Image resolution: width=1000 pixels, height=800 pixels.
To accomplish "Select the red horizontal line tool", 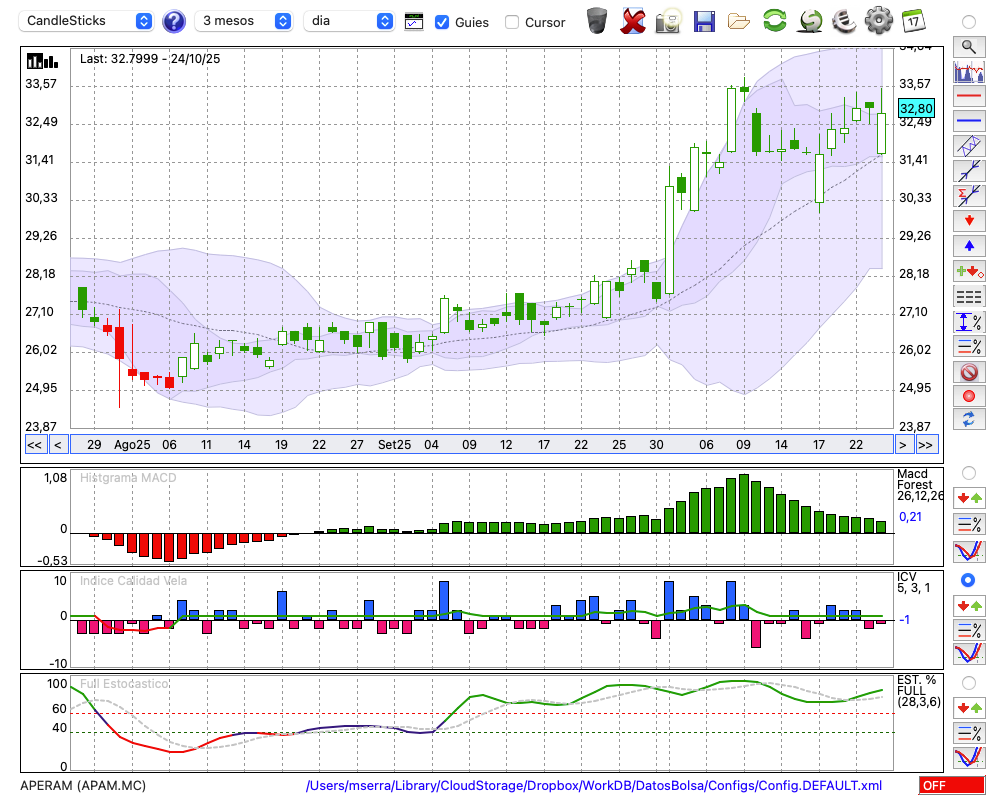I will (968, 96).
